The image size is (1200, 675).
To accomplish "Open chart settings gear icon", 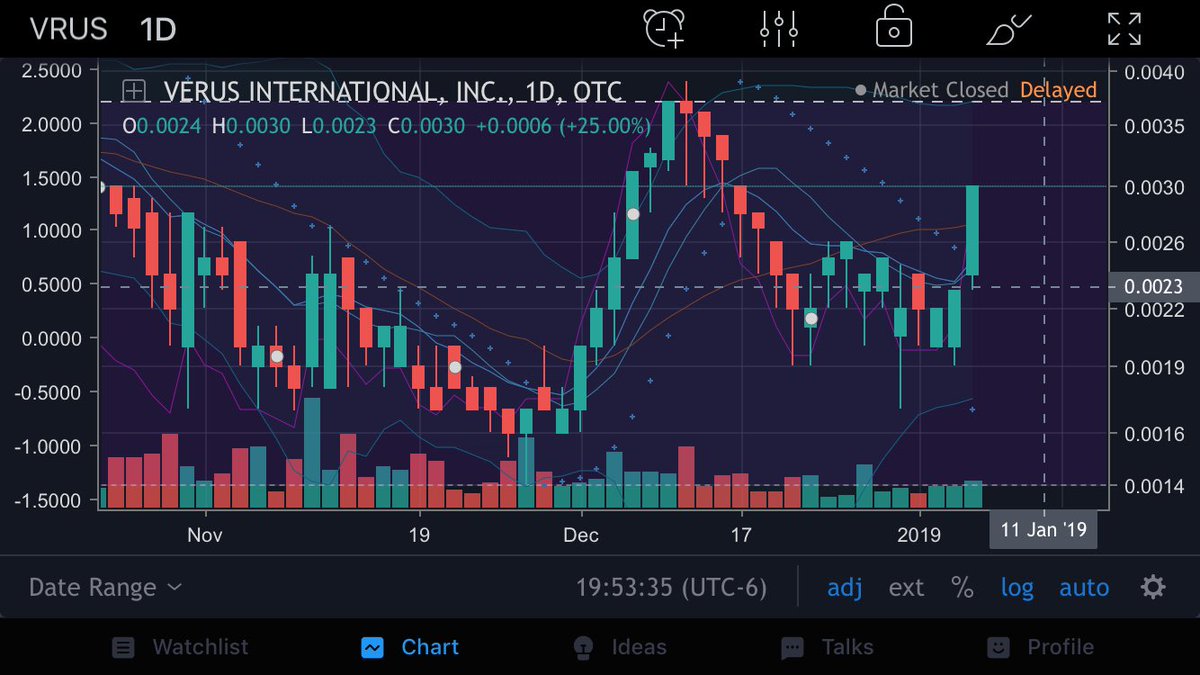I will pyautogui.click(x=1153, y=587).
